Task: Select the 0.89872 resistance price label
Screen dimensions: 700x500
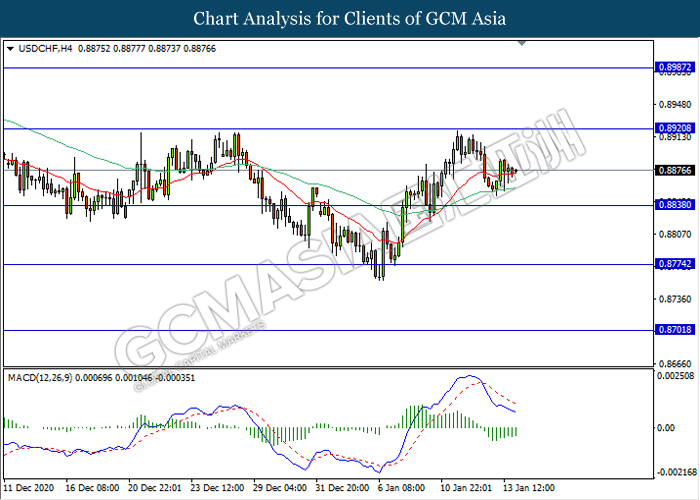Action: coord(673,67)
